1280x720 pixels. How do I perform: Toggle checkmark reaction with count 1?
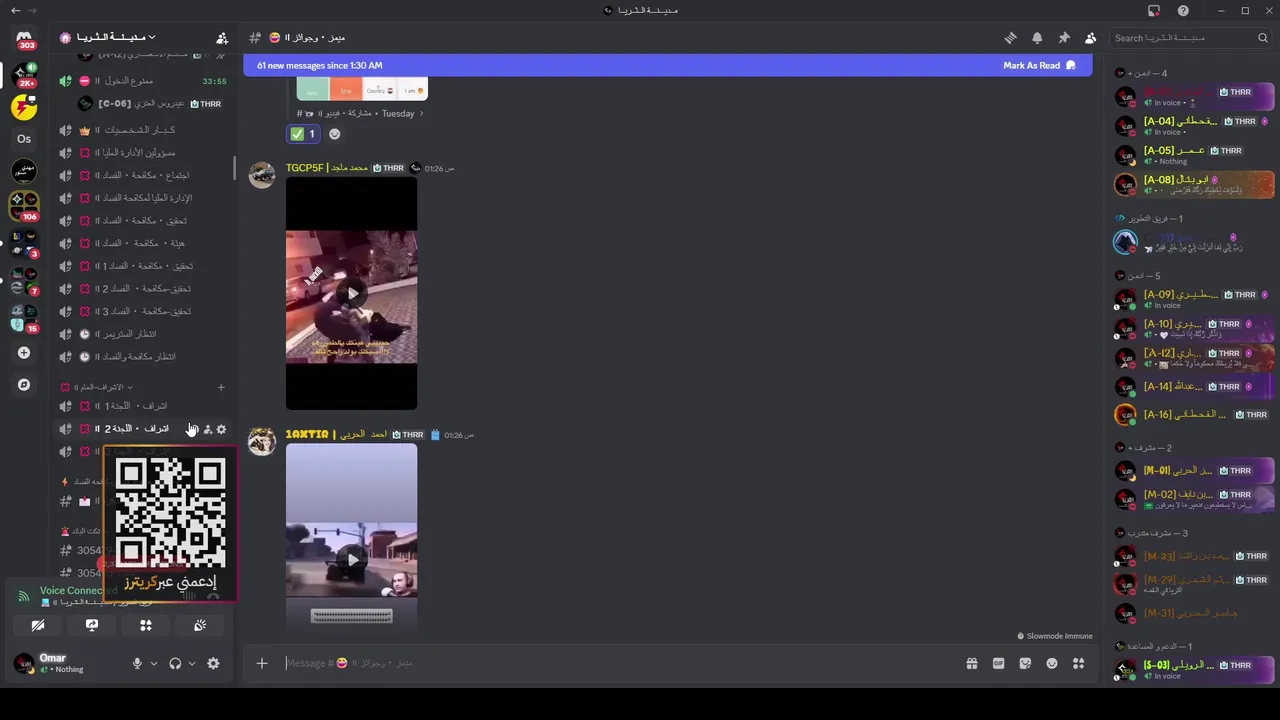point(303,134)
